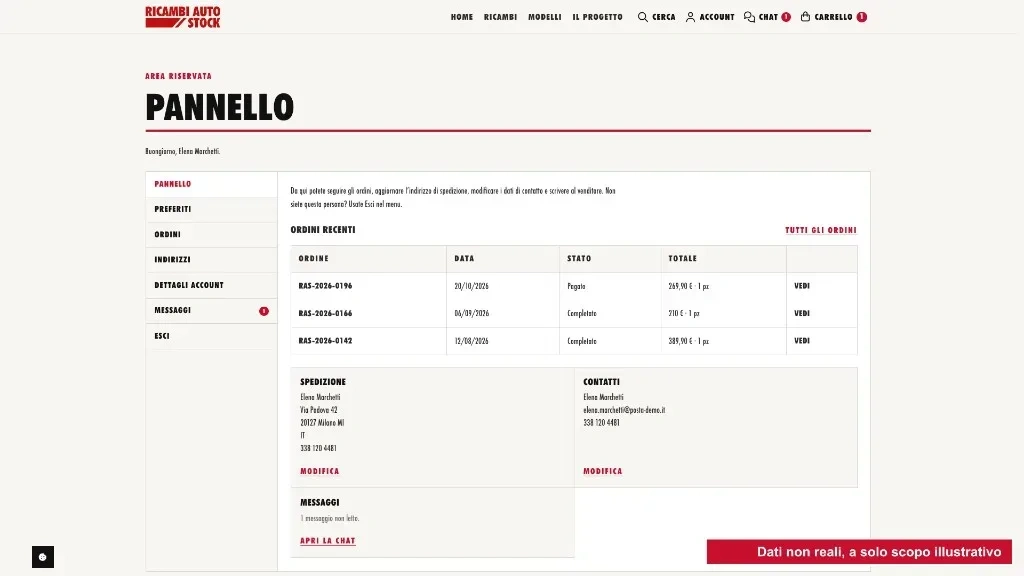The height and width of the screenshot is (576, 1024).
Task: Open Il Progetto in the navigation
Action: 598,17
